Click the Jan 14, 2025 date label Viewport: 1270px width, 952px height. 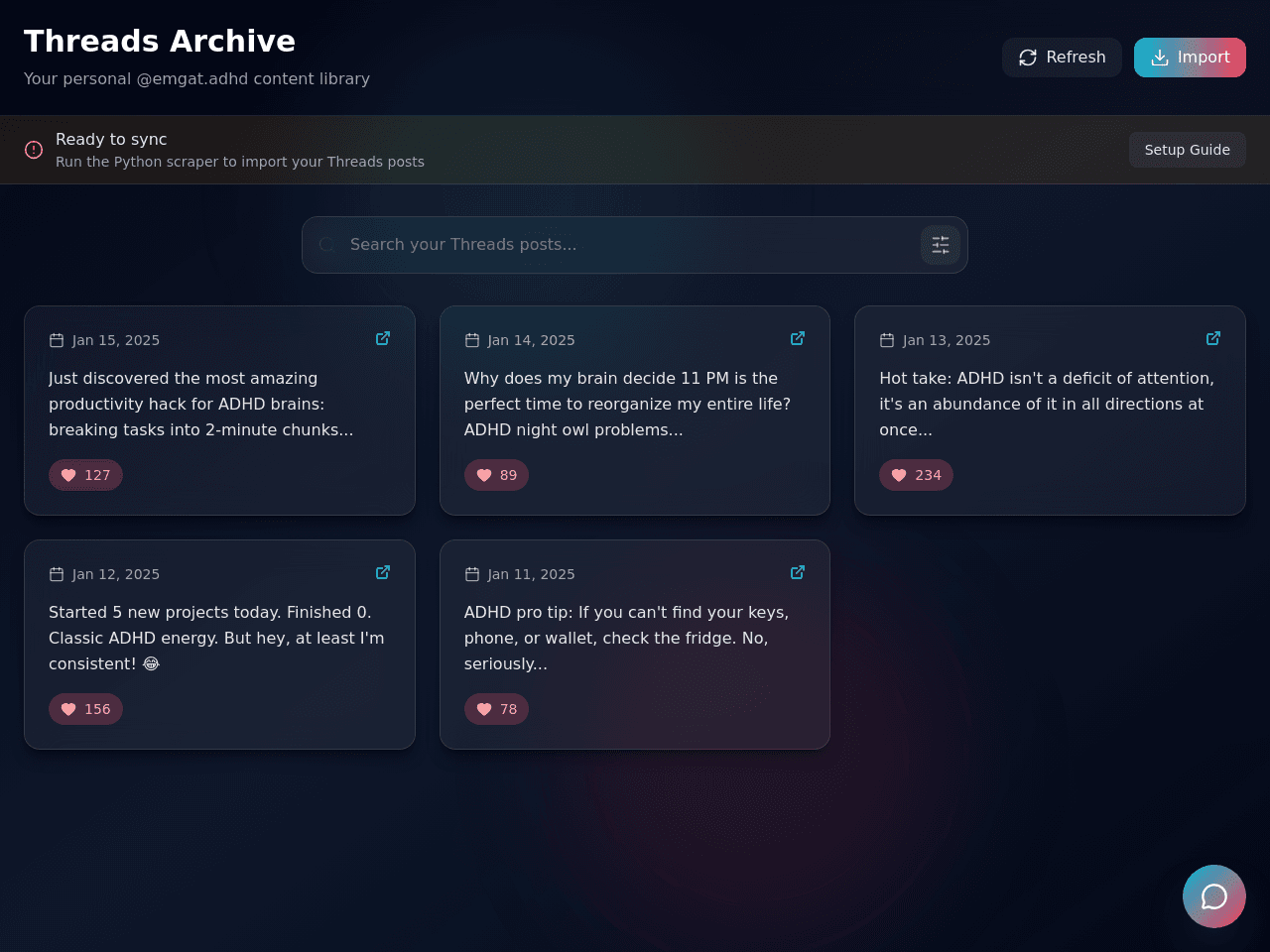[x=532, y=340]
